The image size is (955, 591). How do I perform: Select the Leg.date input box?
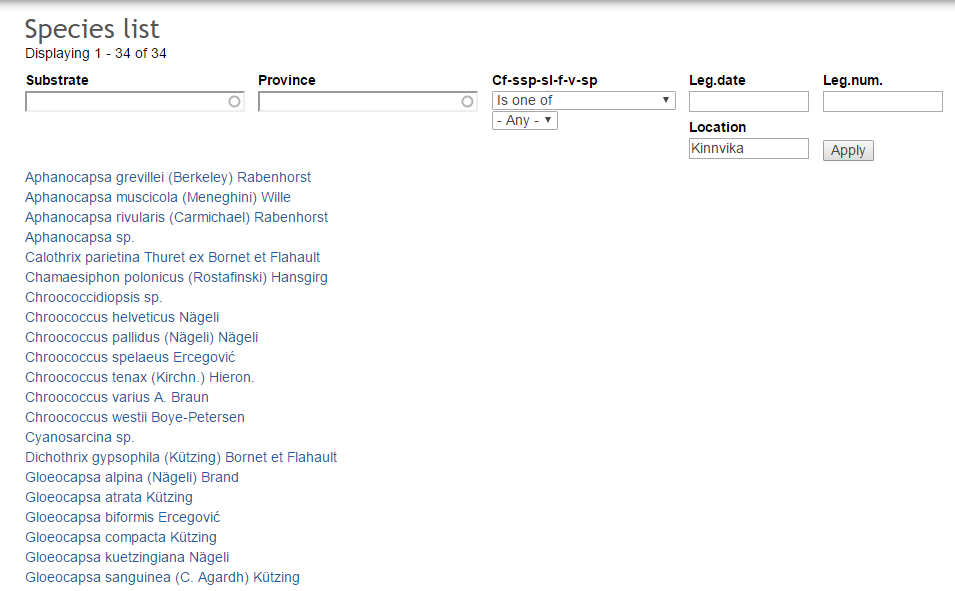click(x=748, y=101)
